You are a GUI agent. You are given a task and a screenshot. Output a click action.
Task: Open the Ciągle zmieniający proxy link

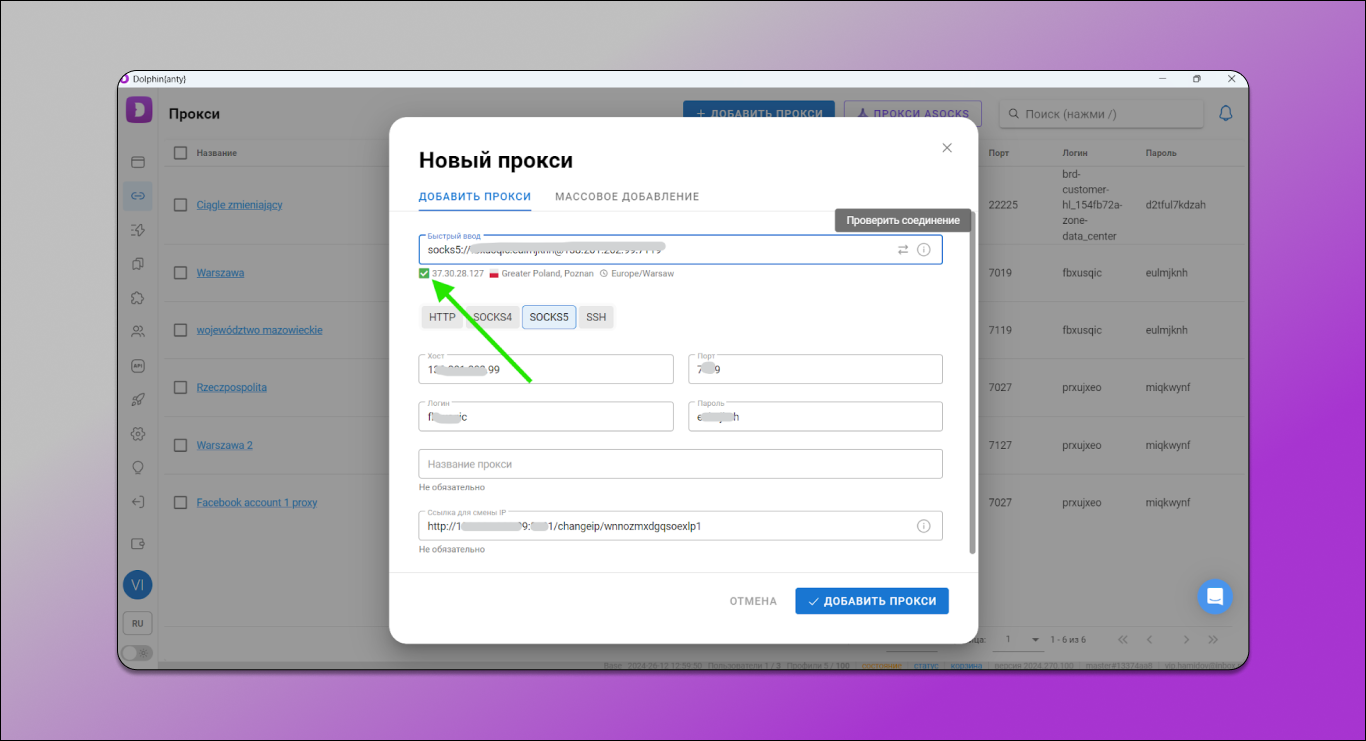[239, 205]
